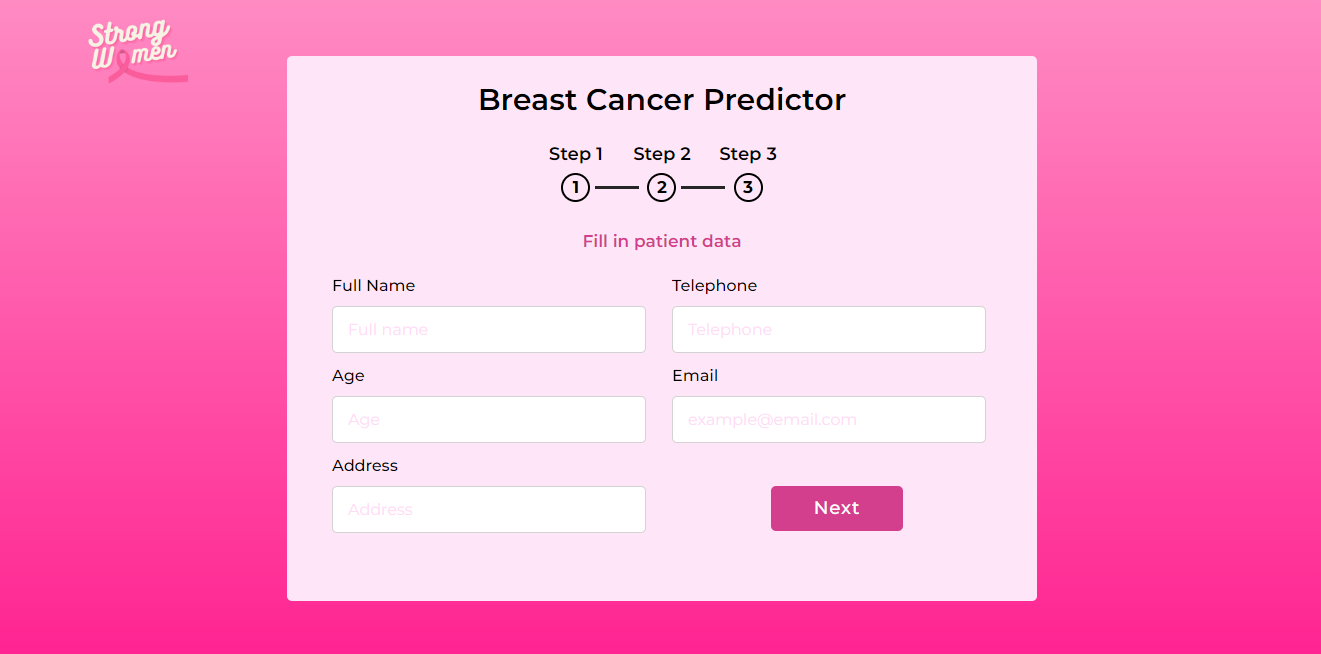
Task: Select the Step 1 circle indicator
Action: pos(575,187)
